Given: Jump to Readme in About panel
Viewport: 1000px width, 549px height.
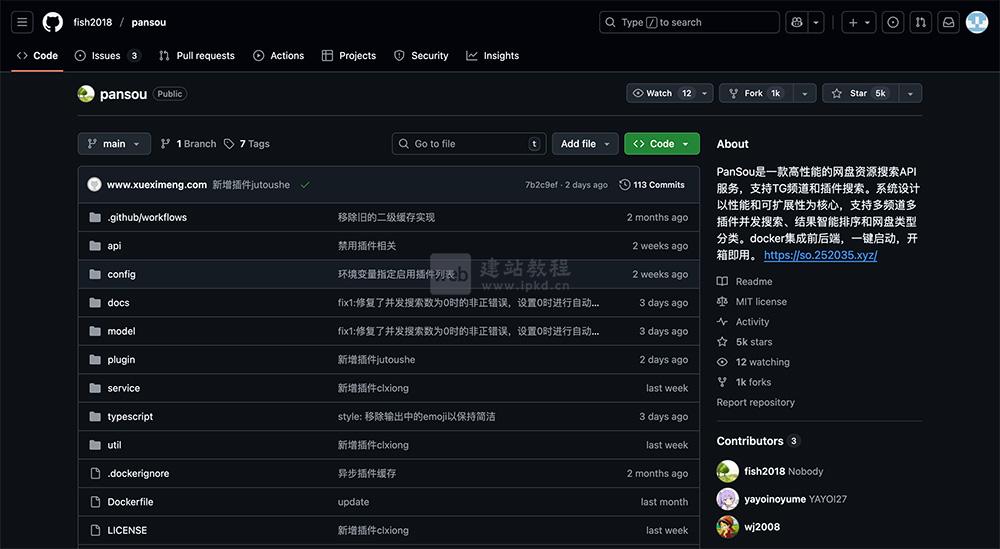Looking at the screenshot, I should pos(744,281).
